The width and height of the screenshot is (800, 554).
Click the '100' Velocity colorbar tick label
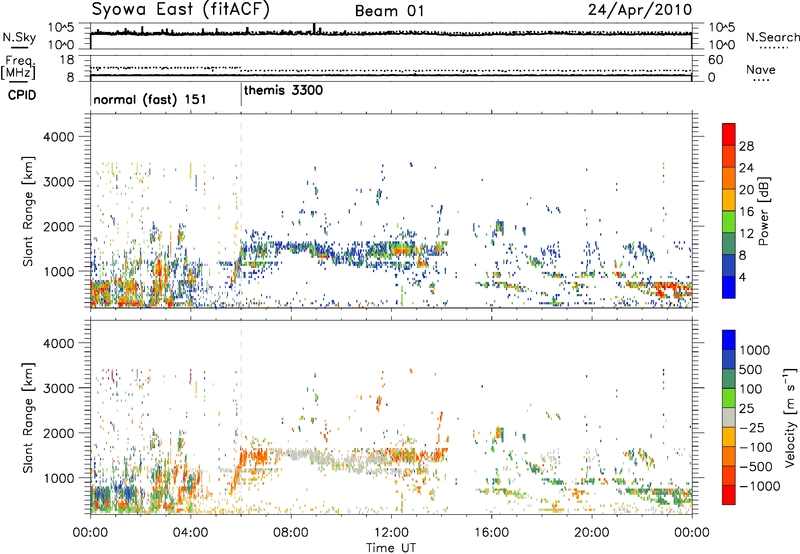pyautogui.click(x=751, y=389)
